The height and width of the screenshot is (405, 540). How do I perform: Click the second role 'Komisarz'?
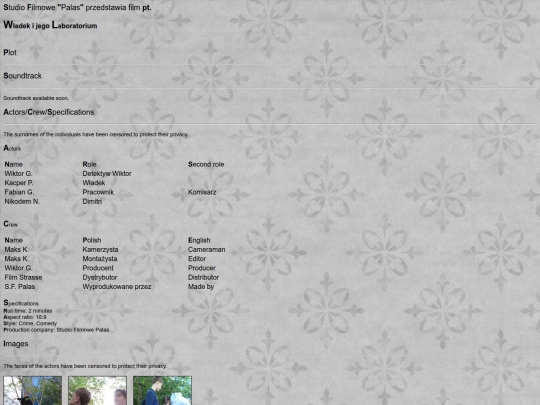[x=202, y=192]
